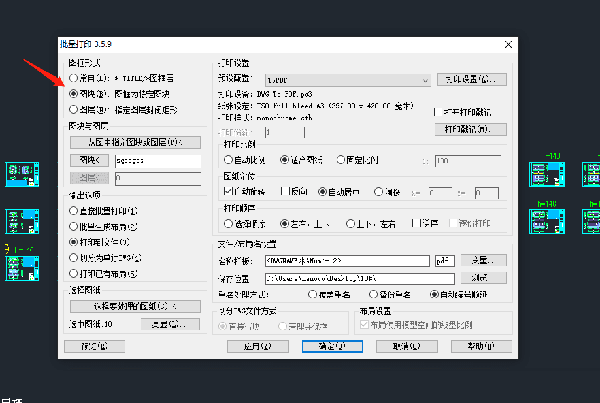Choose print to file option (3)
The height and width of the screenshot is (403, 600).
[73, 242]
